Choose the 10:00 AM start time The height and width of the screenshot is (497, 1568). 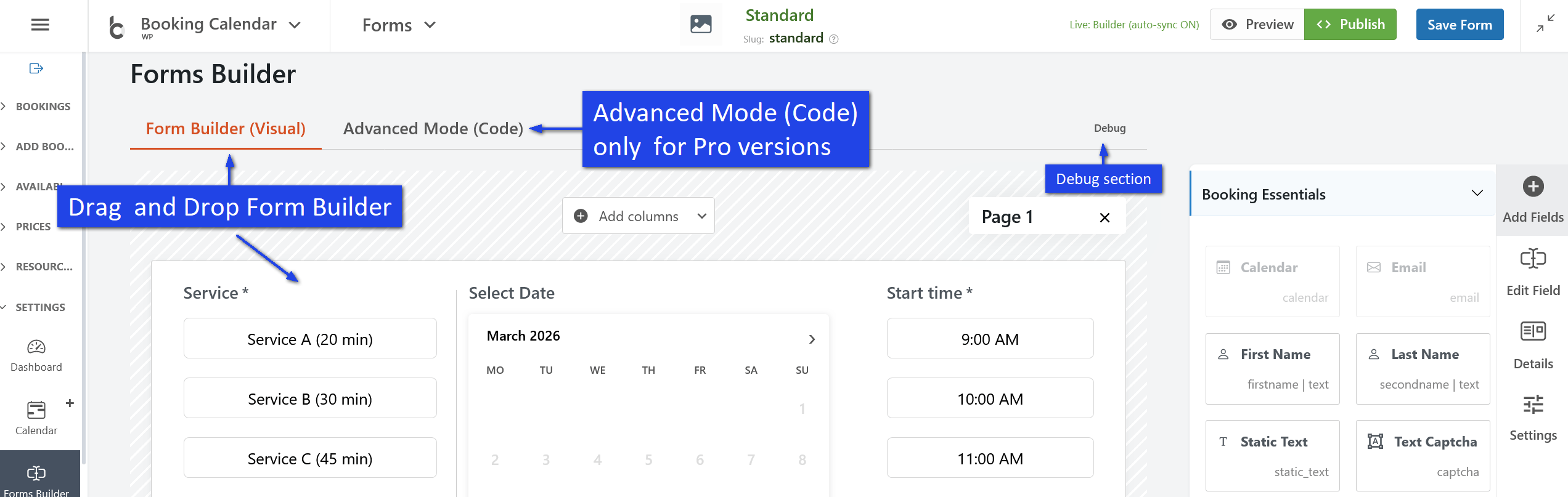990,398
